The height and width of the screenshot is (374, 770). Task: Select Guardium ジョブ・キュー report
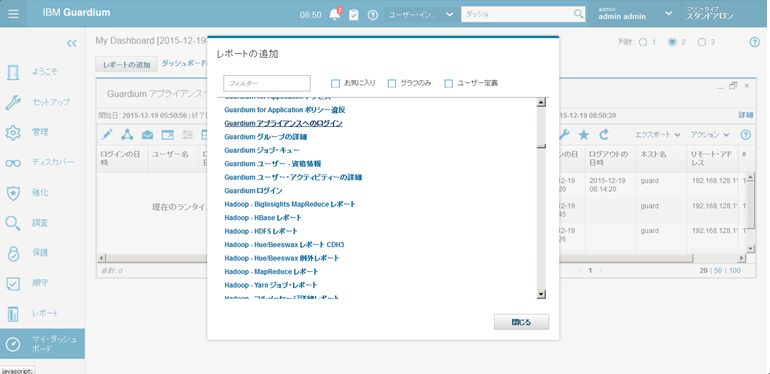[262, 150]
